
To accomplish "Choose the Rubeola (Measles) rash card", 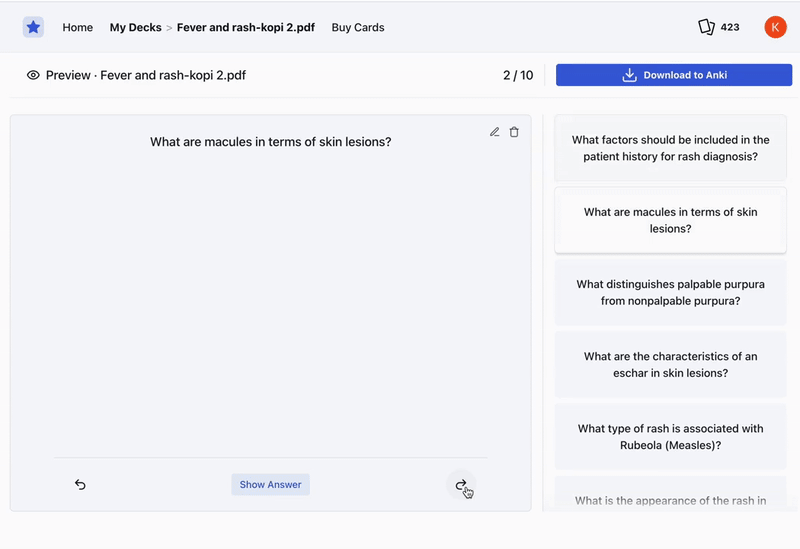I will tap(670, 436).
